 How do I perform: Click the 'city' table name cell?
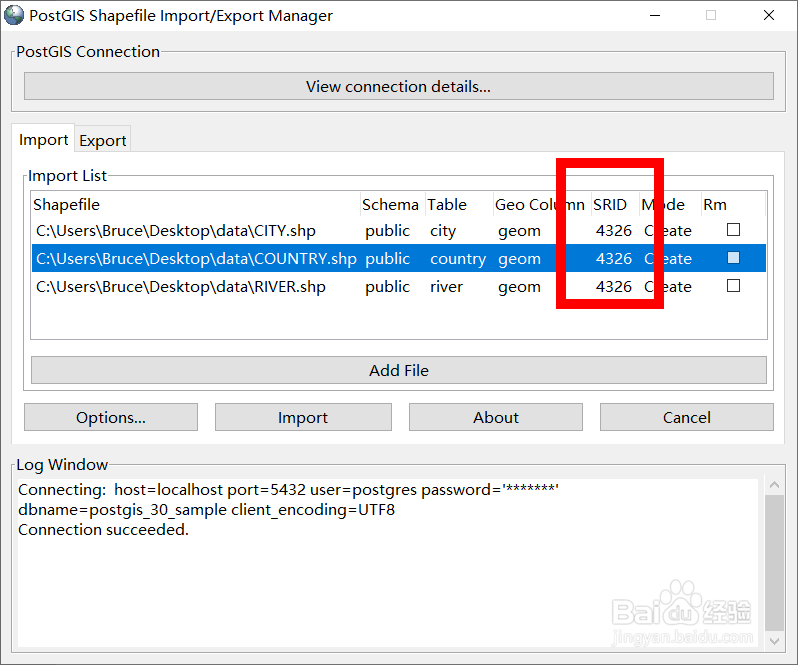[x=443, y=231]
